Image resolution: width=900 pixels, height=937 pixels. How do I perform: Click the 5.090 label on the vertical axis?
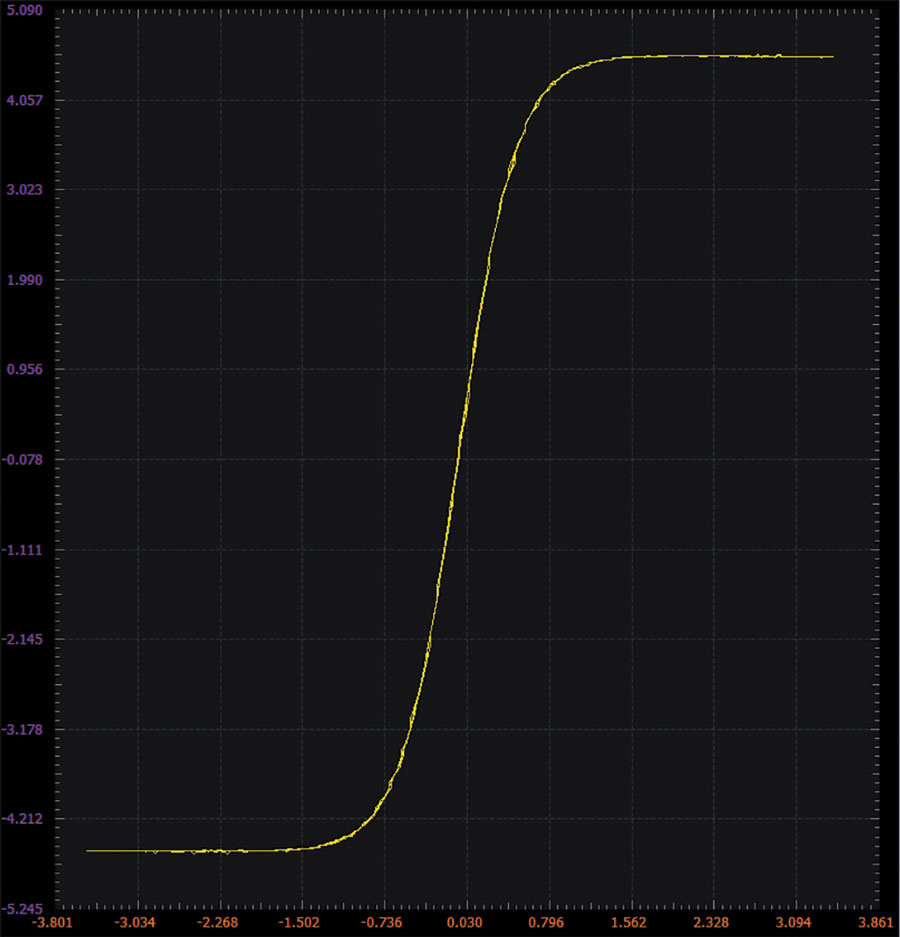tap(25, 10)
